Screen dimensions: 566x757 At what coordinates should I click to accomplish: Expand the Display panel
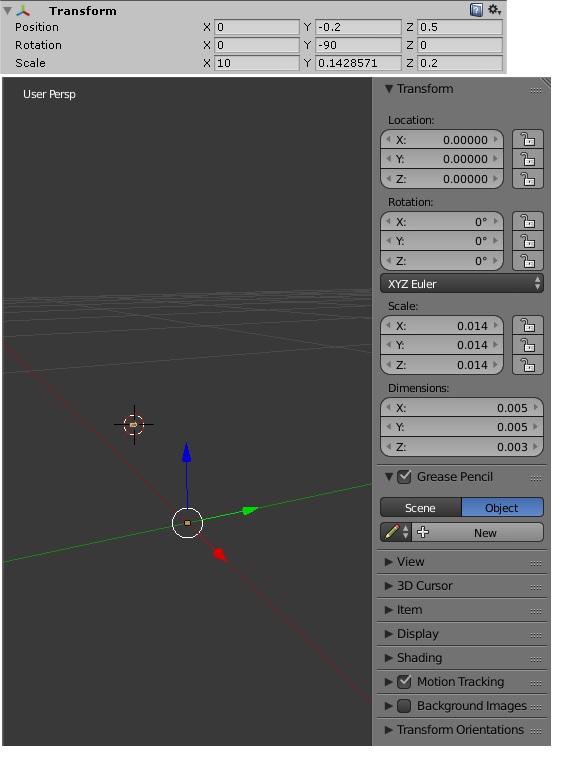click(x=389, y=634)
